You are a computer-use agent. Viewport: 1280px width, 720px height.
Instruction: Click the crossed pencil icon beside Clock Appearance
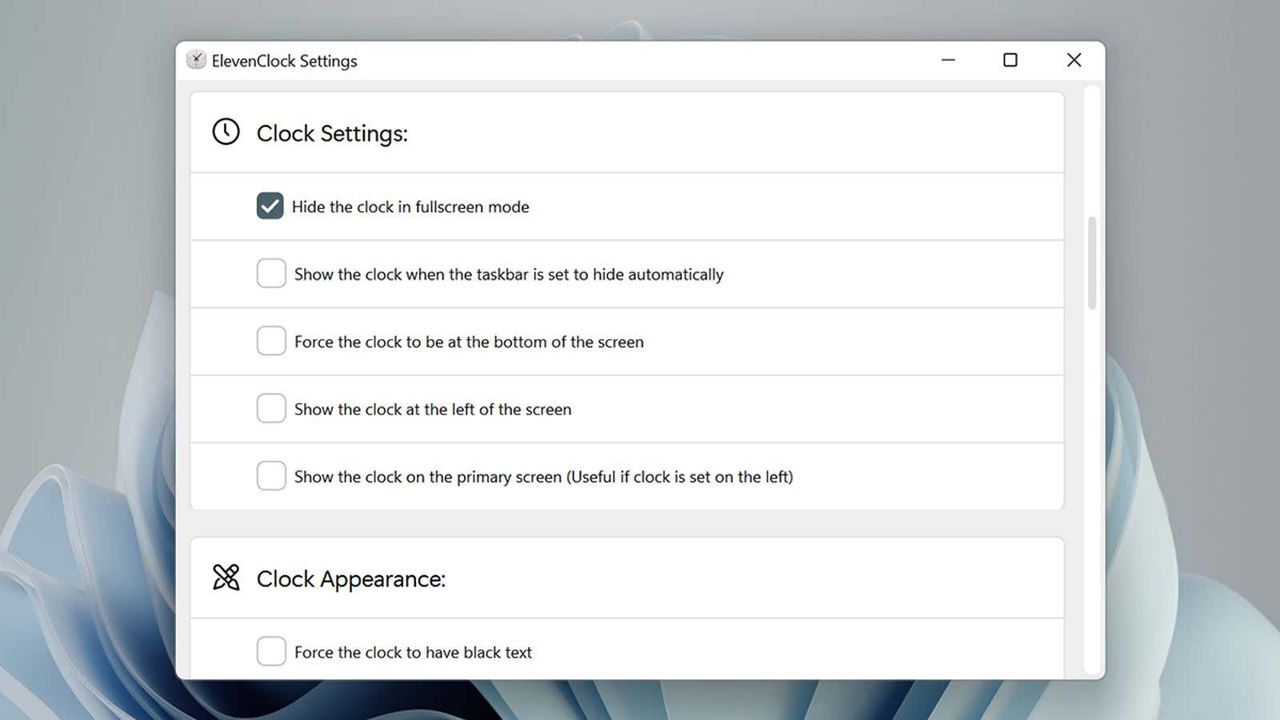click(226, 577)
